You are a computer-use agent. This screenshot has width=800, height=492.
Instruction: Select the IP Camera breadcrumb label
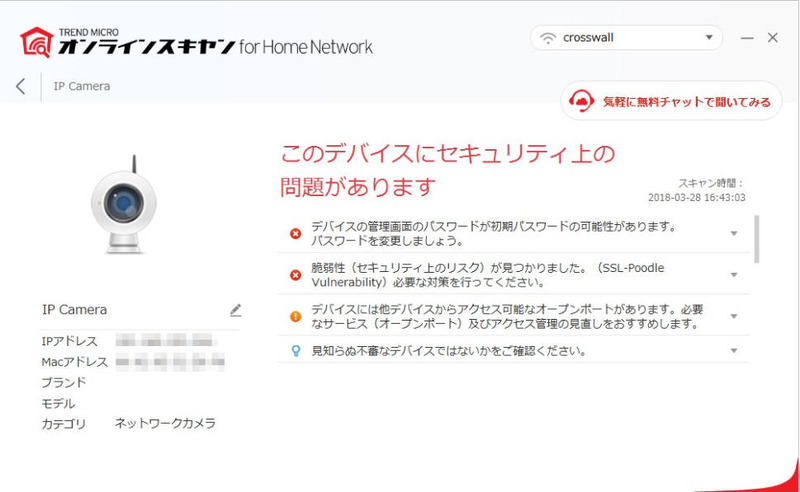click(x=82, y=87)
